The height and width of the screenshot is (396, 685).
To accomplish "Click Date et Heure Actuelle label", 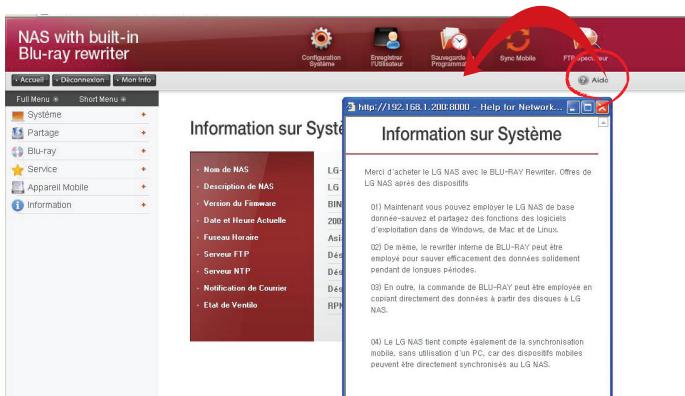I will click(245, 221).
